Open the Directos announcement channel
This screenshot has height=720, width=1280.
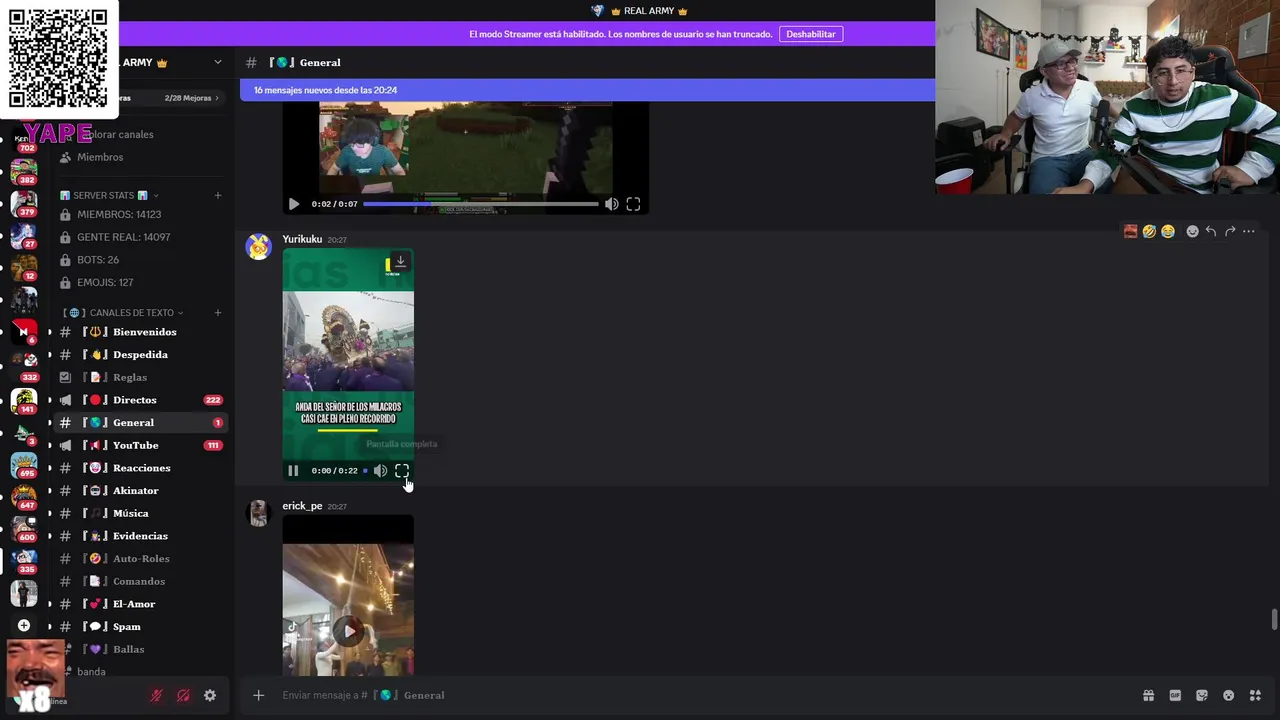[140, 400]
